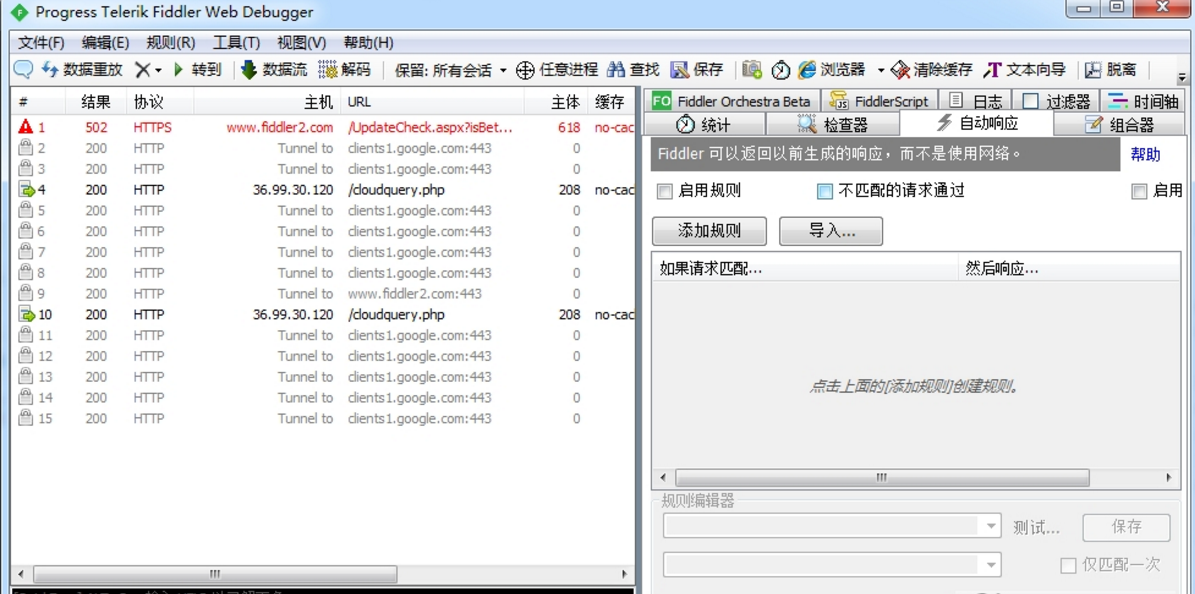1195x594 pixels.
Task: Expand the toolbar overflow arrow
Action: (x=1182, y=77)
